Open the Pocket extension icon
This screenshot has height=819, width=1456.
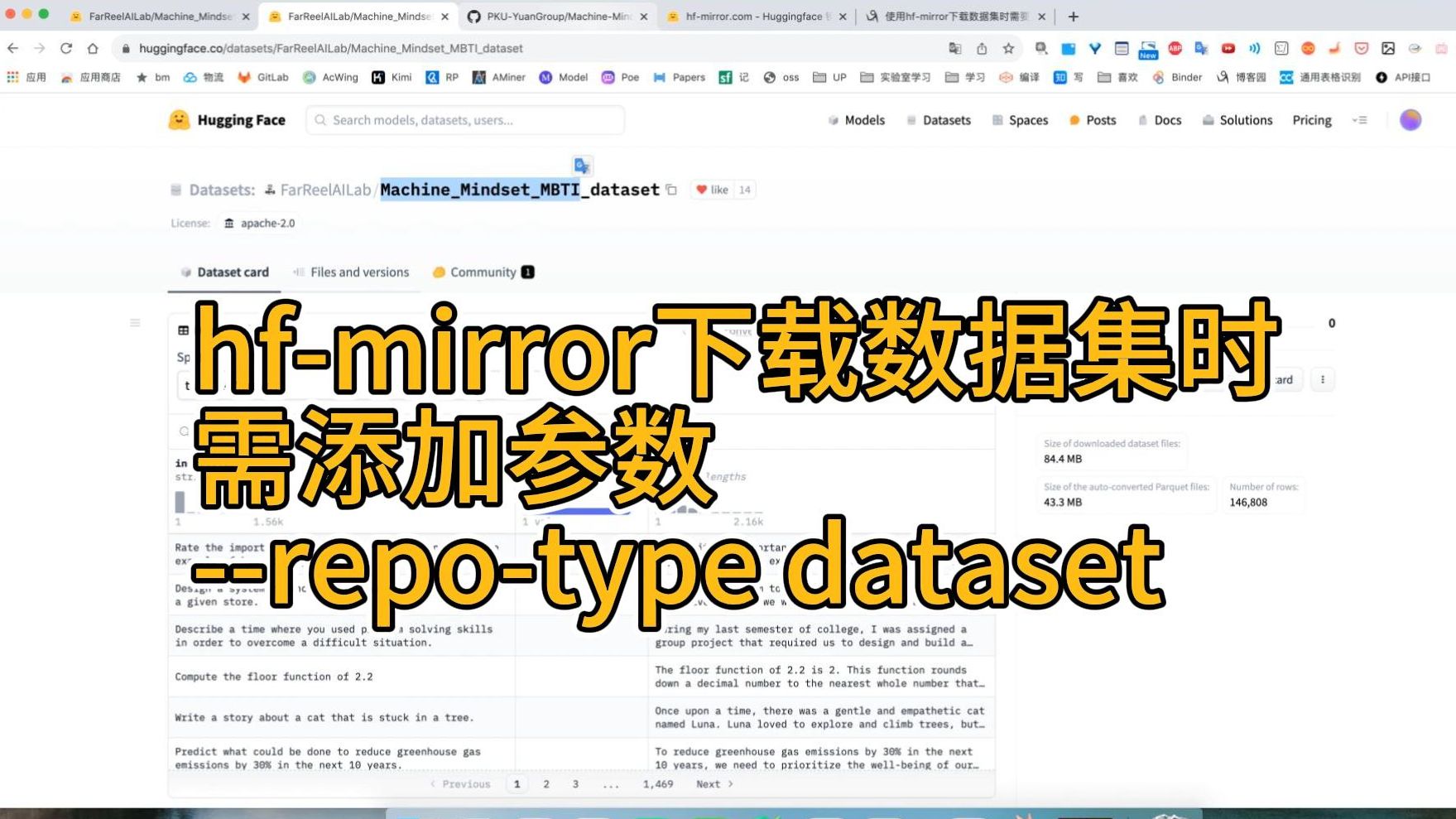(x=1361, y=49)
